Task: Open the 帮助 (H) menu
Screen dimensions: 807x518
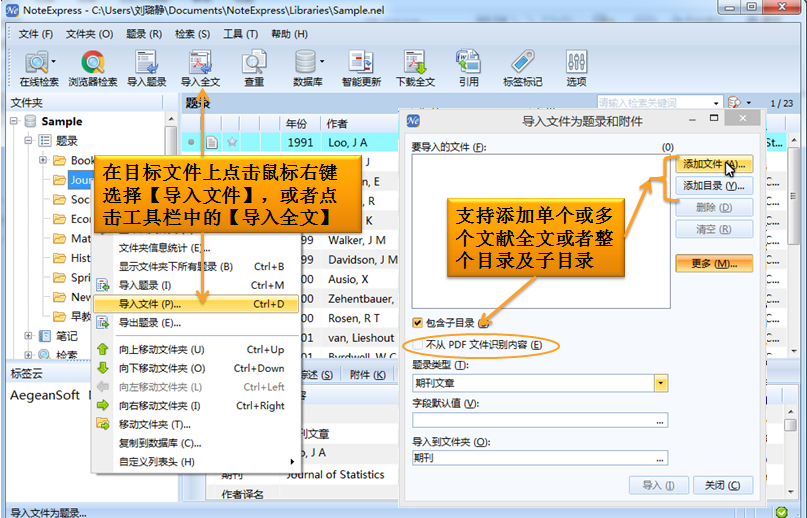Action: tap(289, 34)
